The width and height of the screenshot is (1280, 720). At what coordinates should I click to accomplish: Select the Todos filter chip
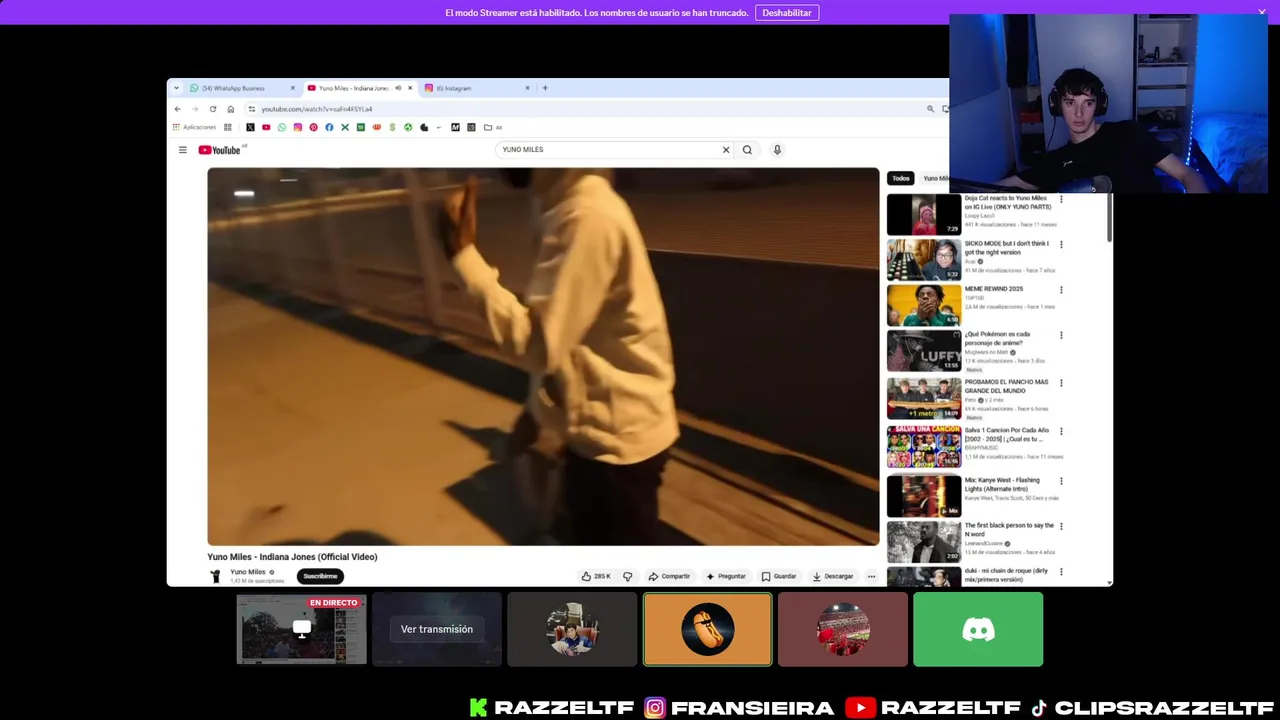coord(901,178)
